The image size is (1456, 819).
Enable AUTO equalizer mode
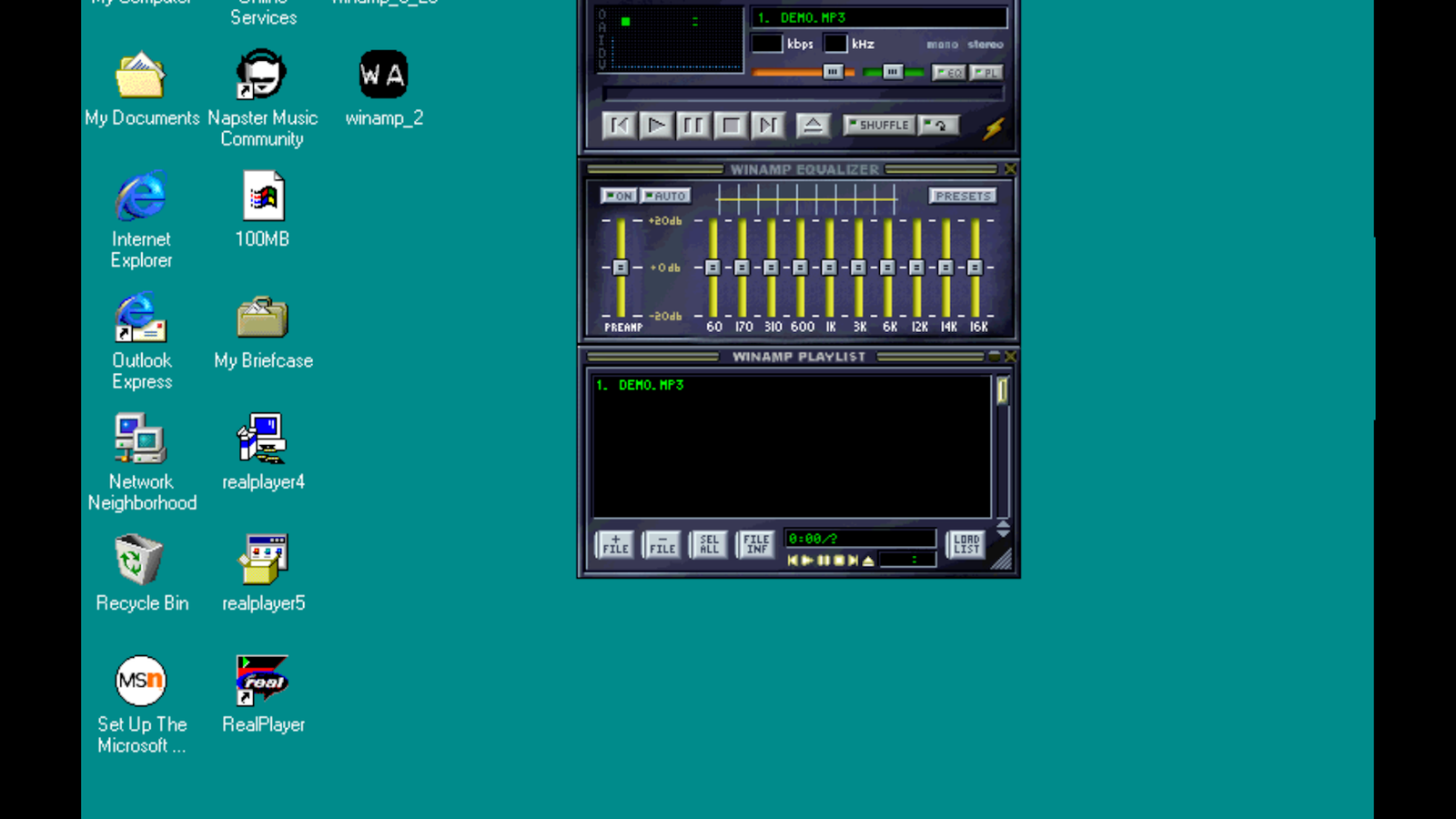click(666, 195)
